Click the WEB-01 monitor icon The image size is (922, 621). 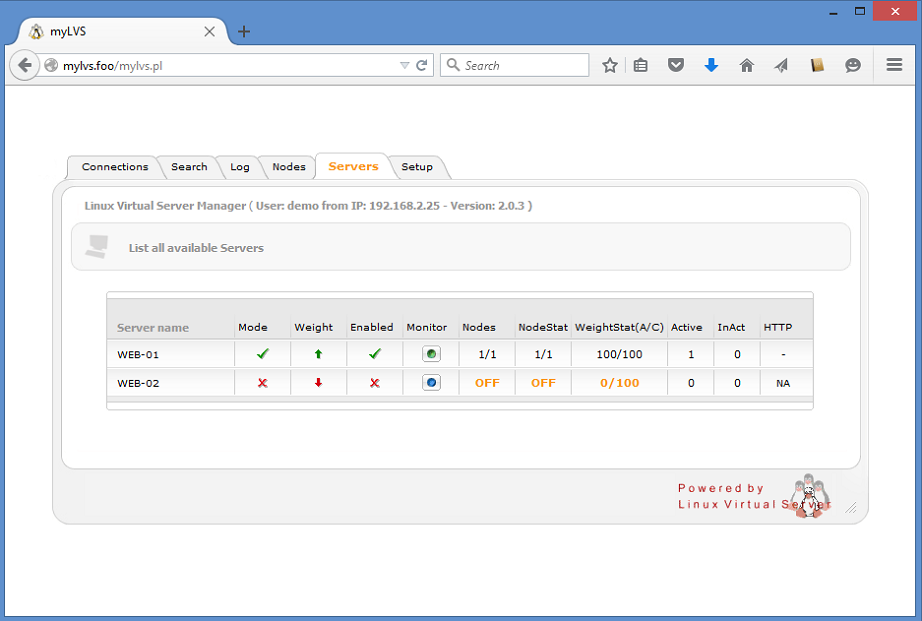431,354
